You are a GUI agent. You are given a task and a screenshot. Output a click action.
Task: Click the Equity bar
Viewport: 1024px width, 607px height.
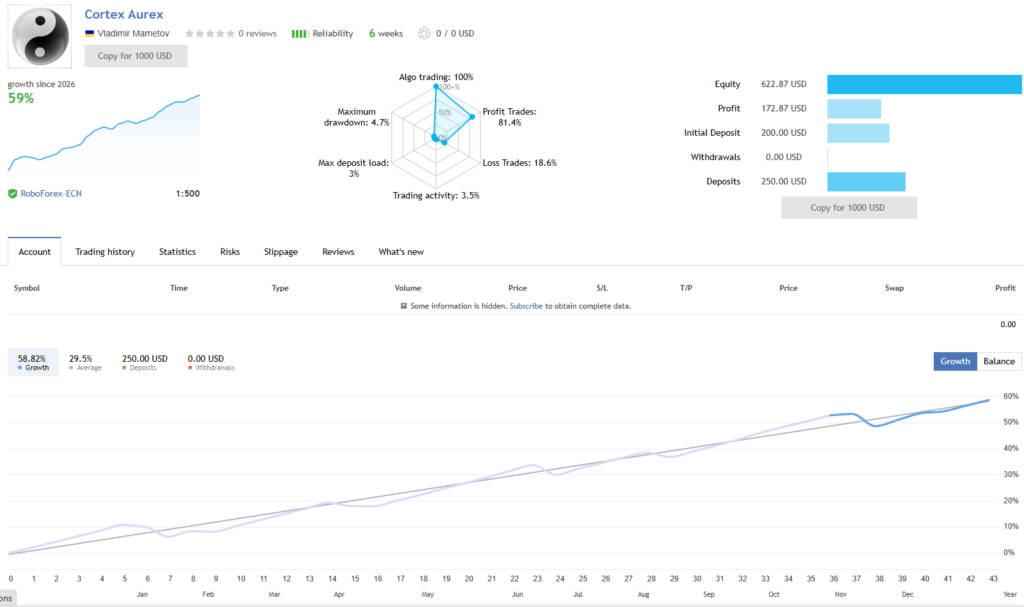924,84
